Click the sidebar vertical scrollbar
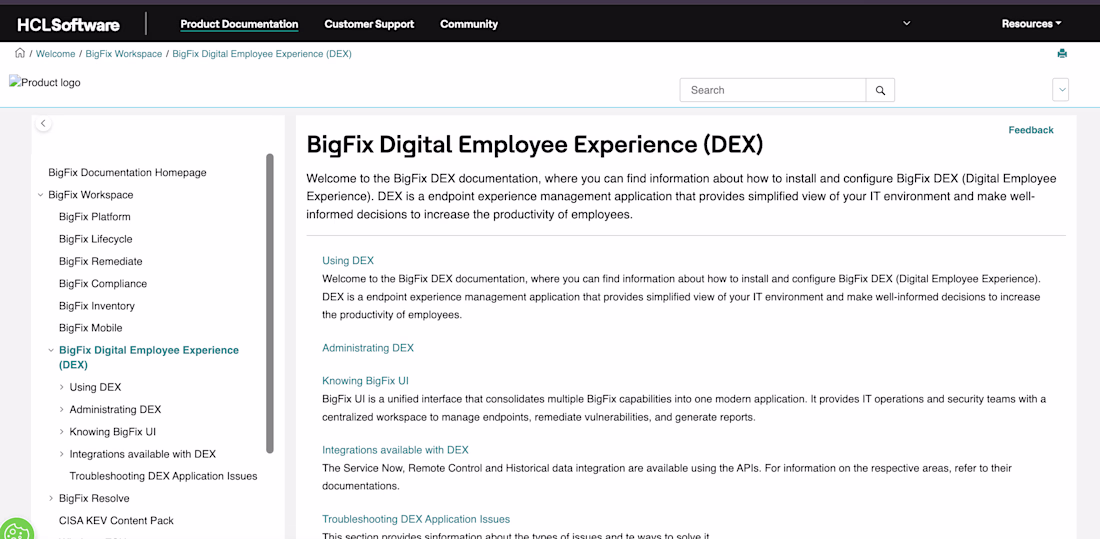 point(270,303)
